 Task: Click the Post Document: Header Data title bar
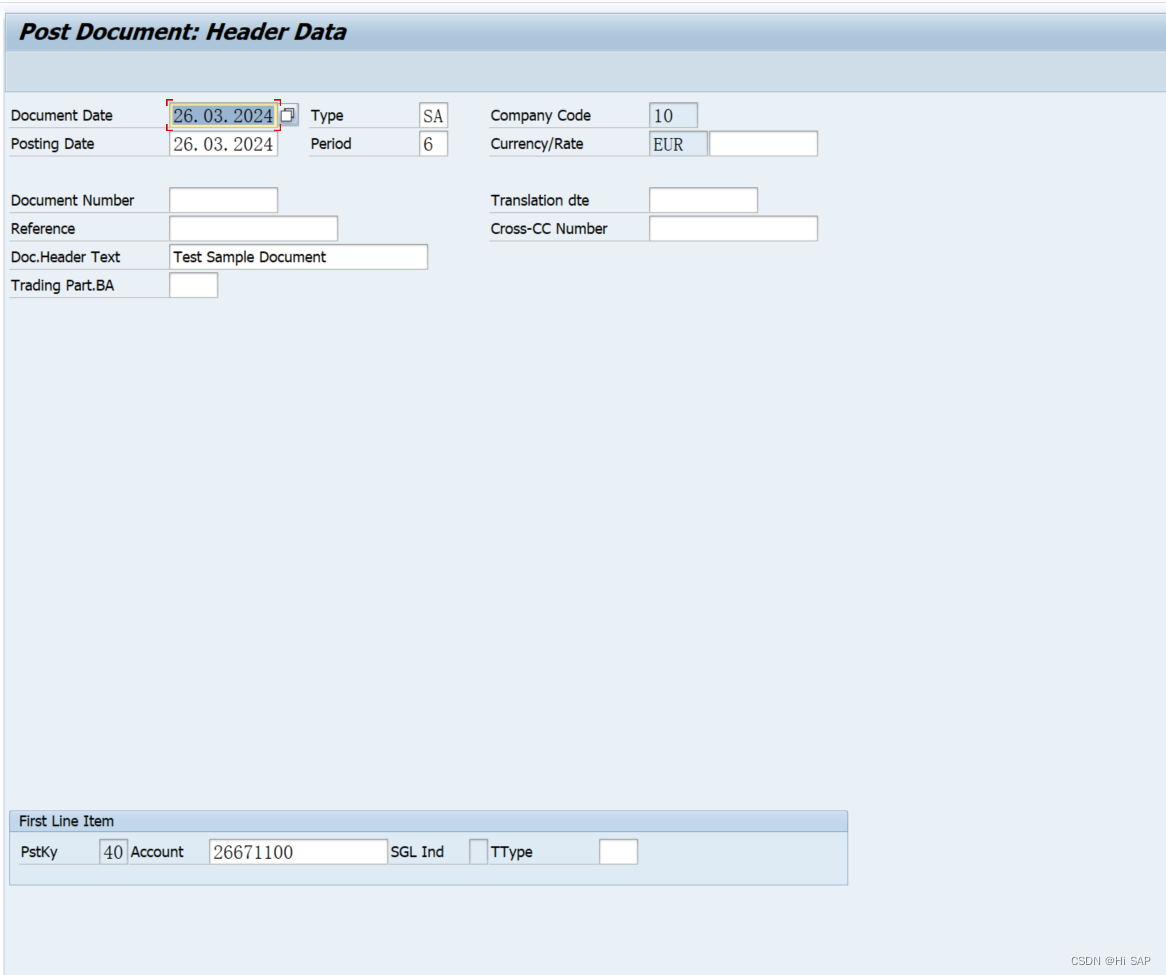pyautogui.click(x=180, y=31)
